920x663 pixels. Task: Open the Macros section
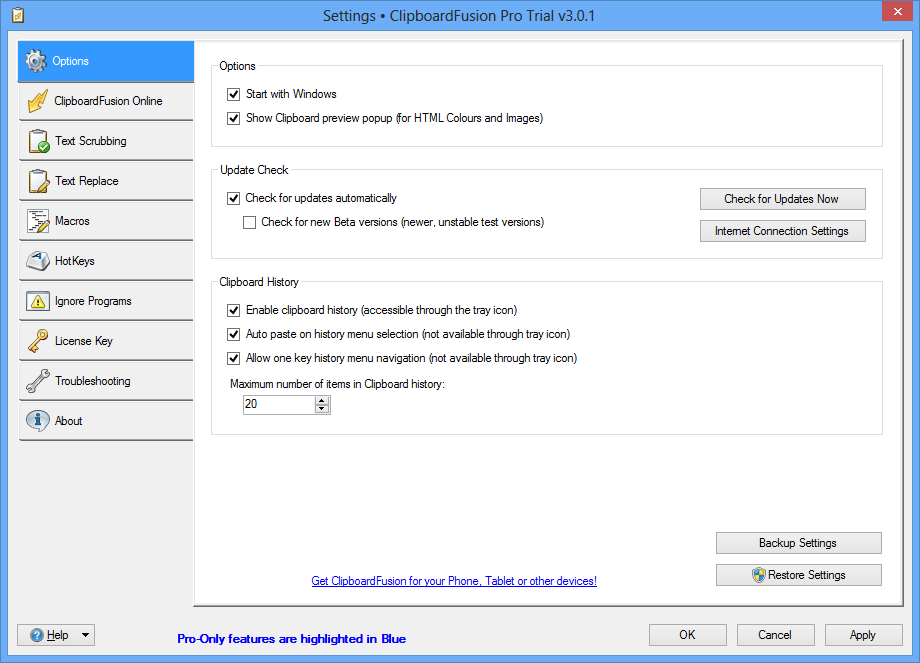pos(106,221)
